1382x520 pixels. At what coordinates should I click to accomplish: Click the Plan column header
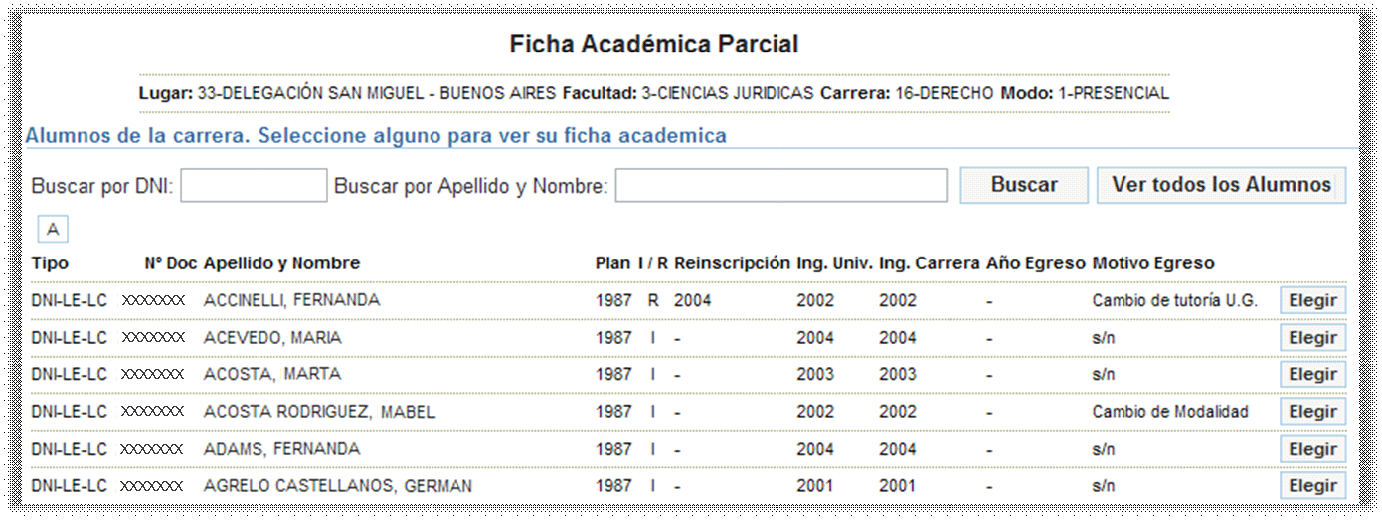point(613,263)
